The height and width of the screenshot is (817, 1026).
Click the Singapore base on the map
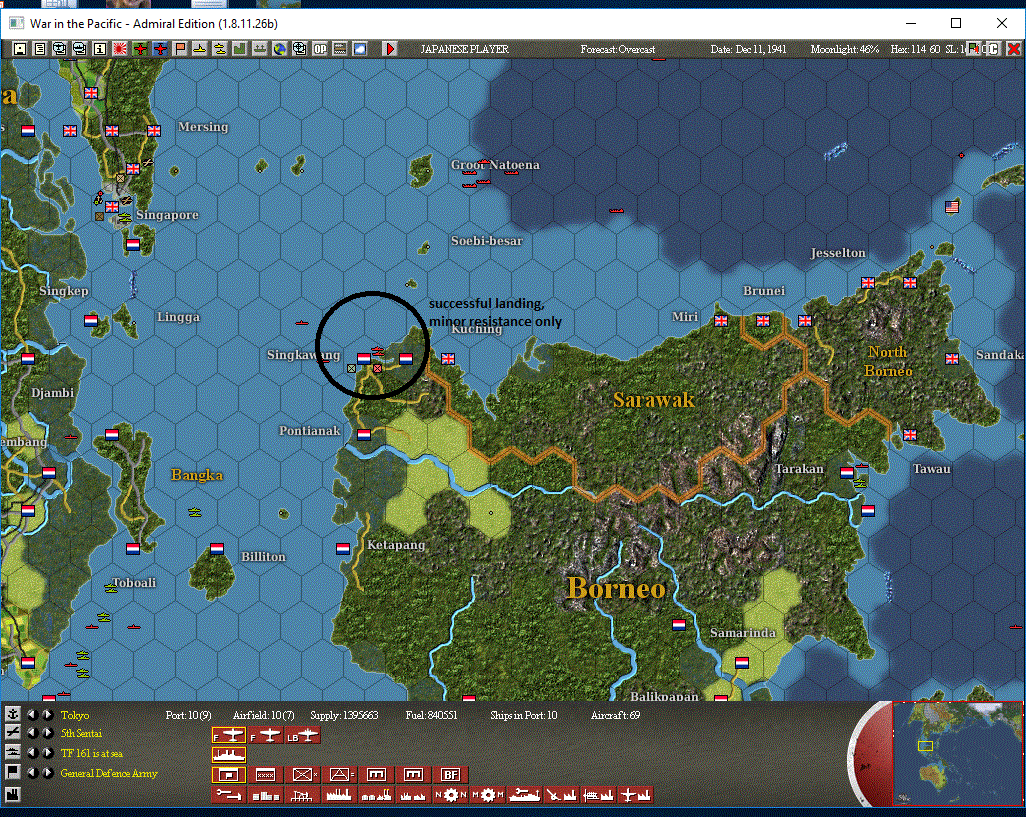[113, 207]
